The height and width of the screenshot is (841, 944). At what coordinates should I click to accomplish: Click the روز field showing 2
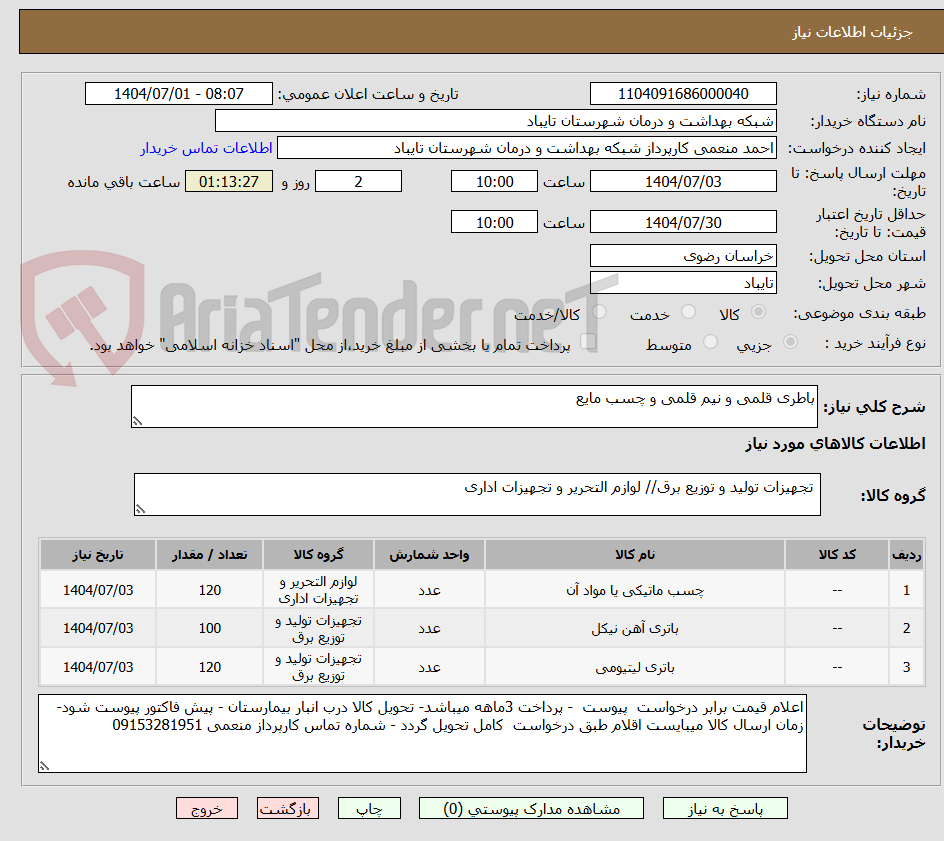tap(359, 182)
